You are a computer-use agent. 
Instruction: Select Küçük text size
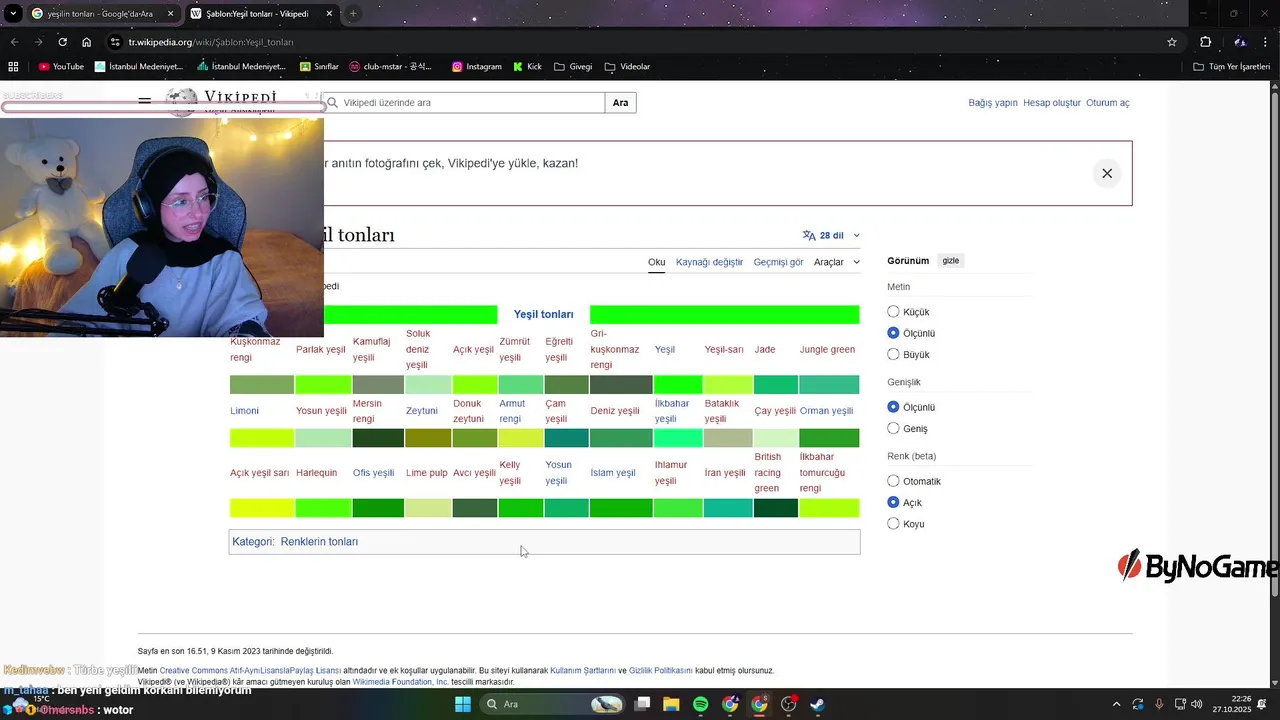click(893, 312)
